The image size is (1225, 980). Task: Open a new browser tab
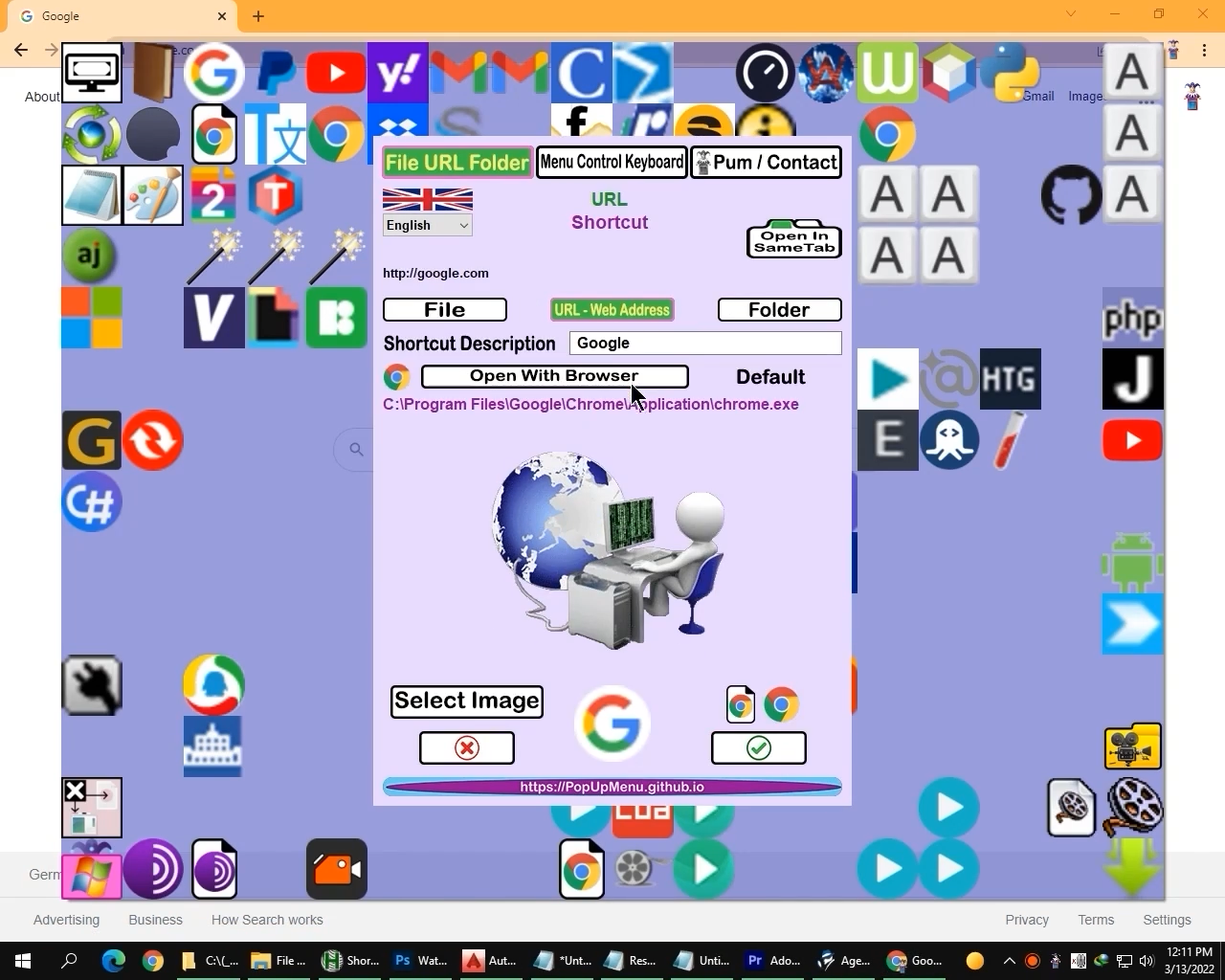point(258,16)
